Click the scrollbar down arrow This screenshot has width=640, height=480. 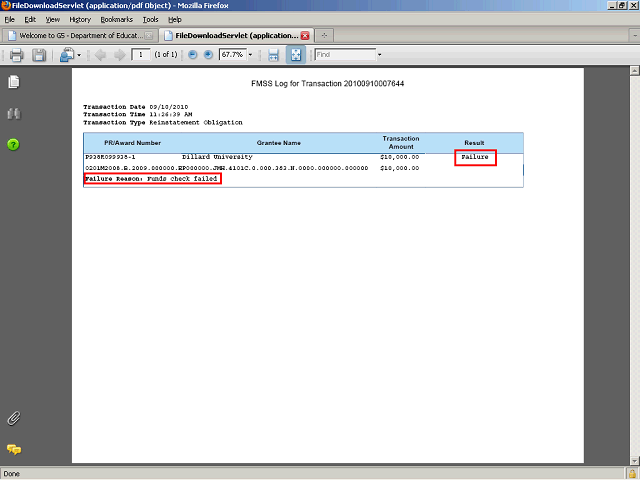point(635,460)
